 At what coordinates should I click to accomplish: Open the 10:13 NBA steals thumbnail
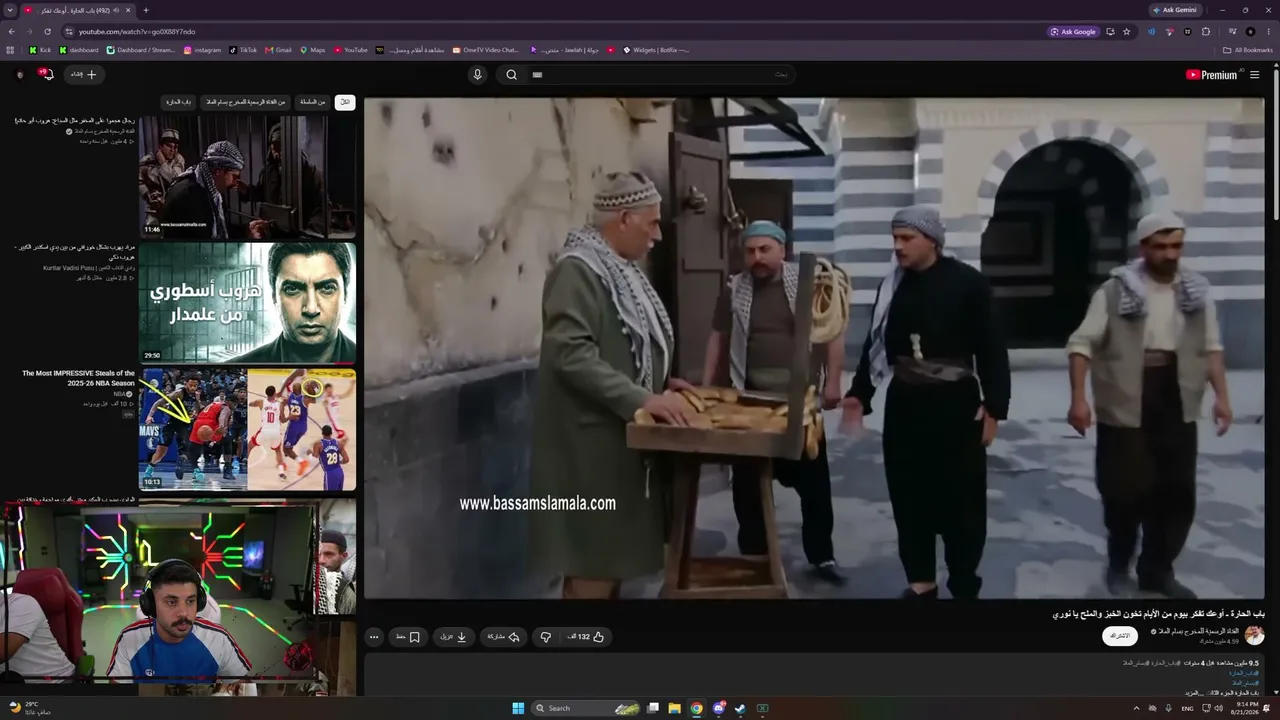click(x=247, y=429)
